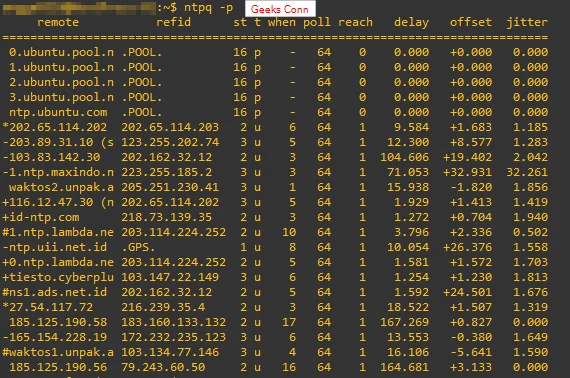Click delay value 1.929
Screen dimensions: 570x378
[412, 202]
